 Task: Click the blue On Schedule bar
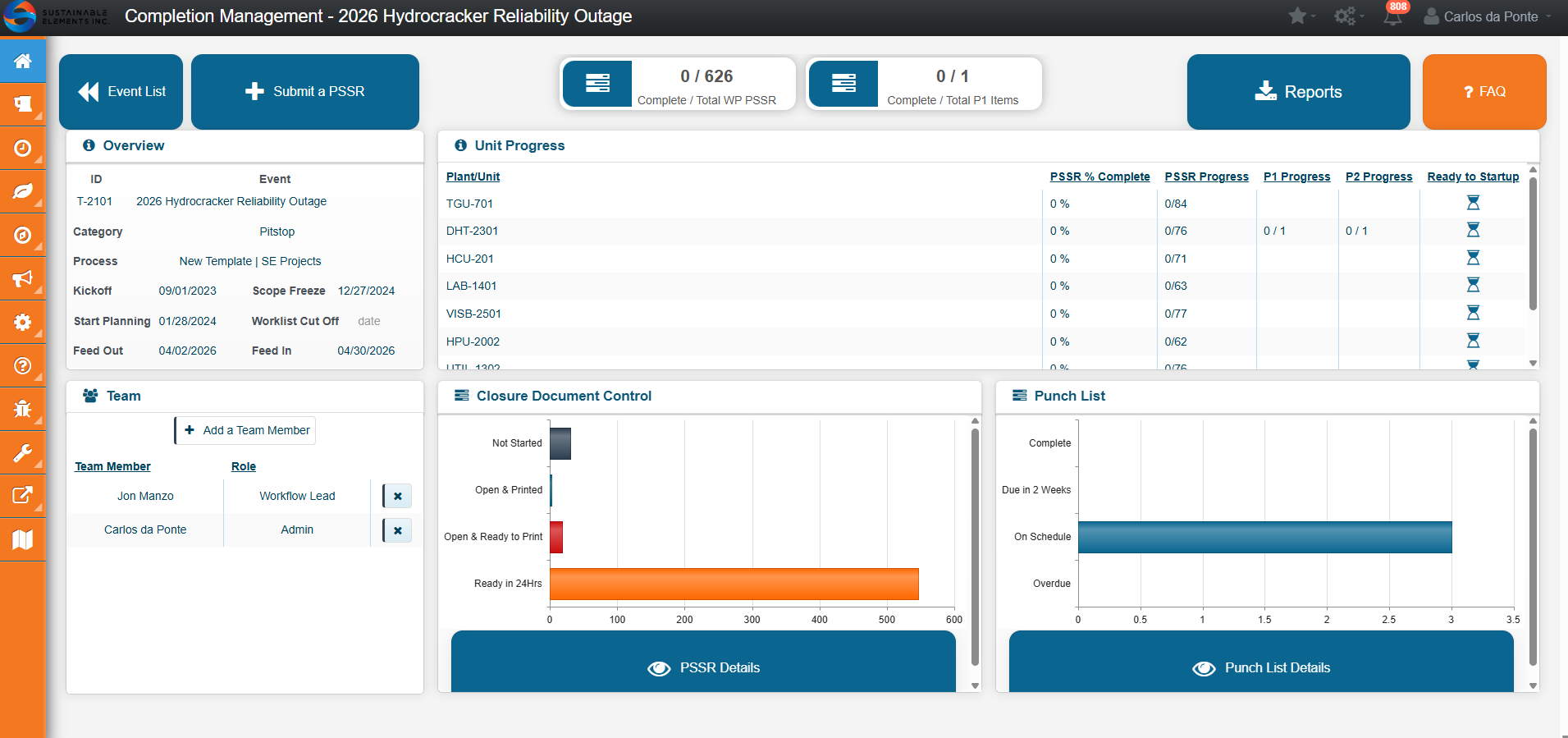(x=1264, y=537)
